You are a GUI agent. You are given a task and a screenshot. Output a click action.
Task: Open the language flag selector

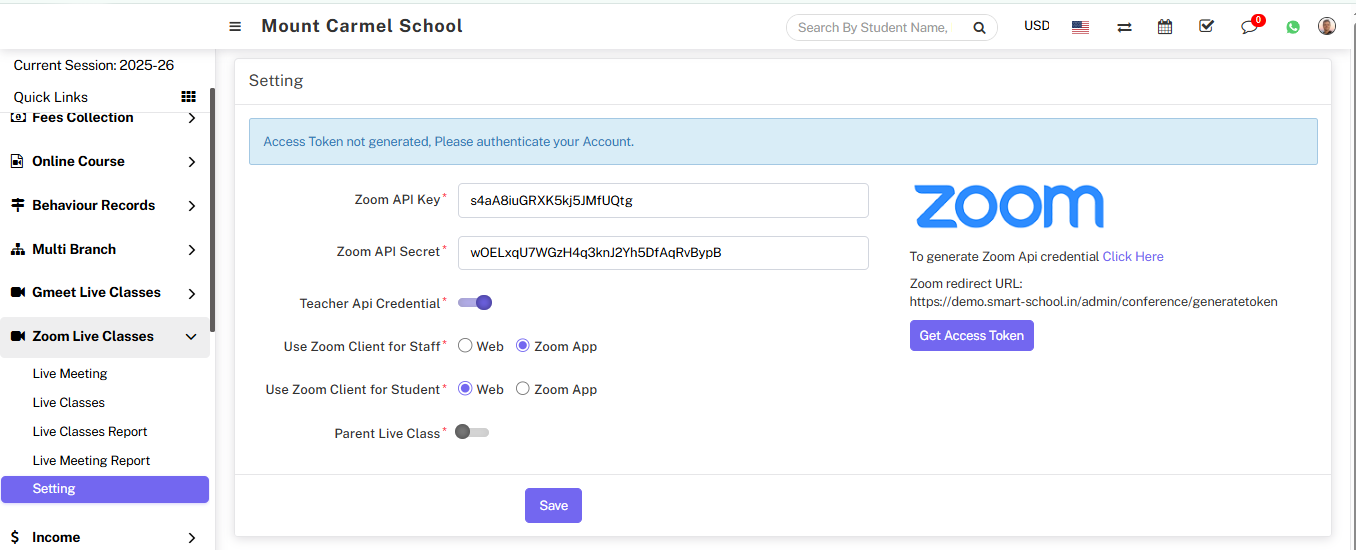[x=1080, y=27]
